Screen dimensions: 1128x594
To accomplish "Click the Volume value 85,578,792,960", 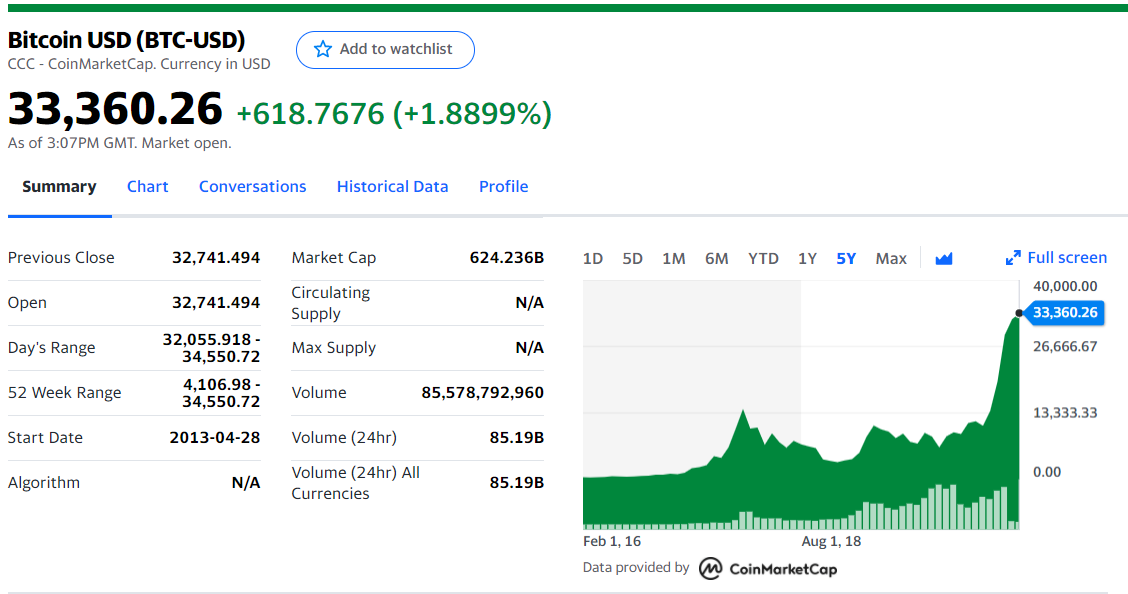I will [483, 393].
